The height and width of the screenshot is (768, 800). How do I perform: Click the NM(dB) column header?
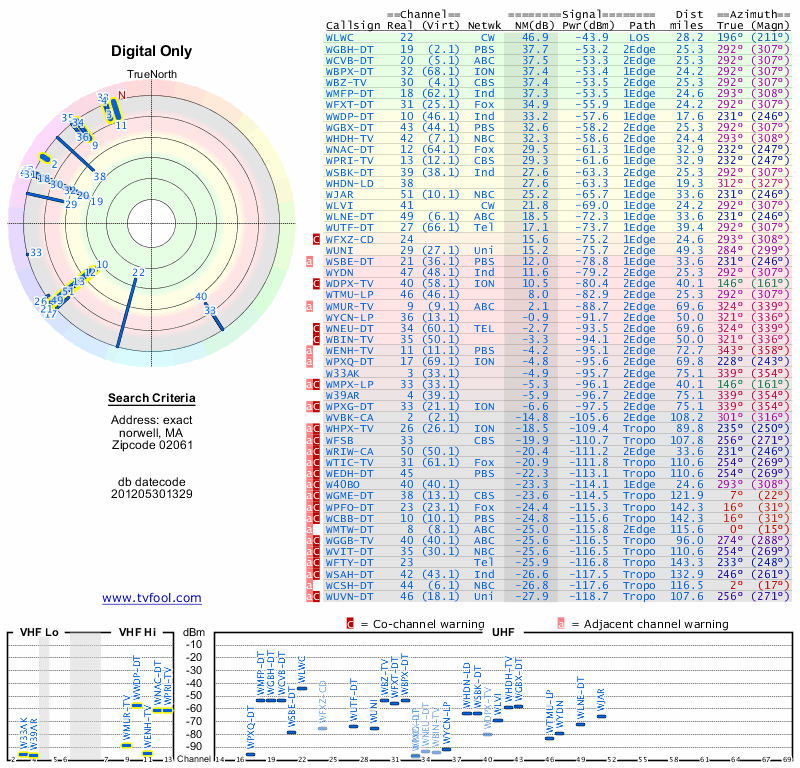534,26
